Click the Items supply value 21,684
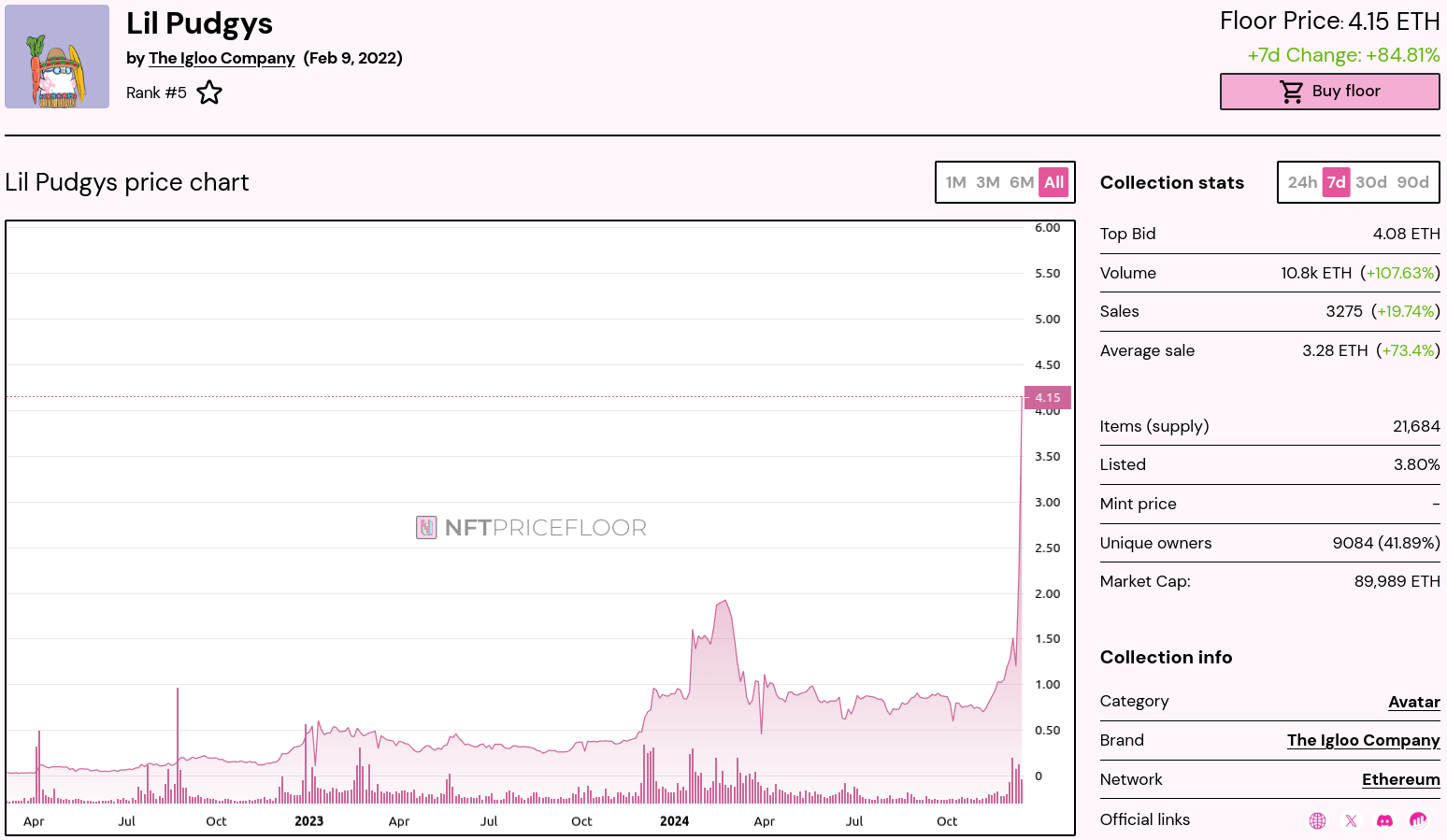 pyautogui.click(x=1416, y=426)
